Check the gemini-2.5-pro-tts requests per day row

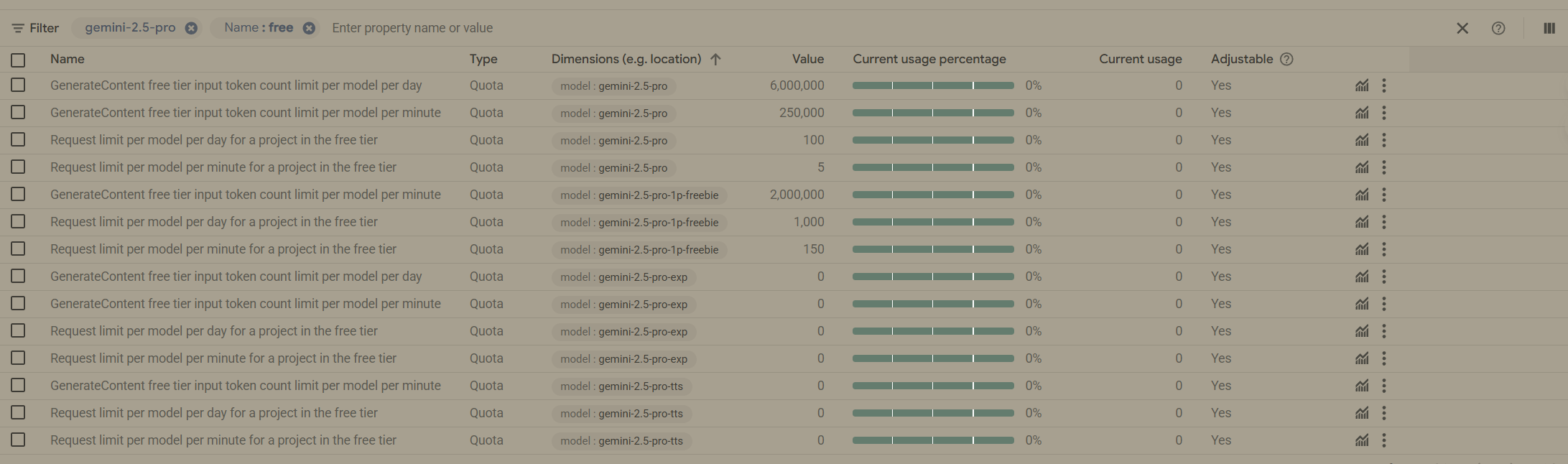pos(18,412)
